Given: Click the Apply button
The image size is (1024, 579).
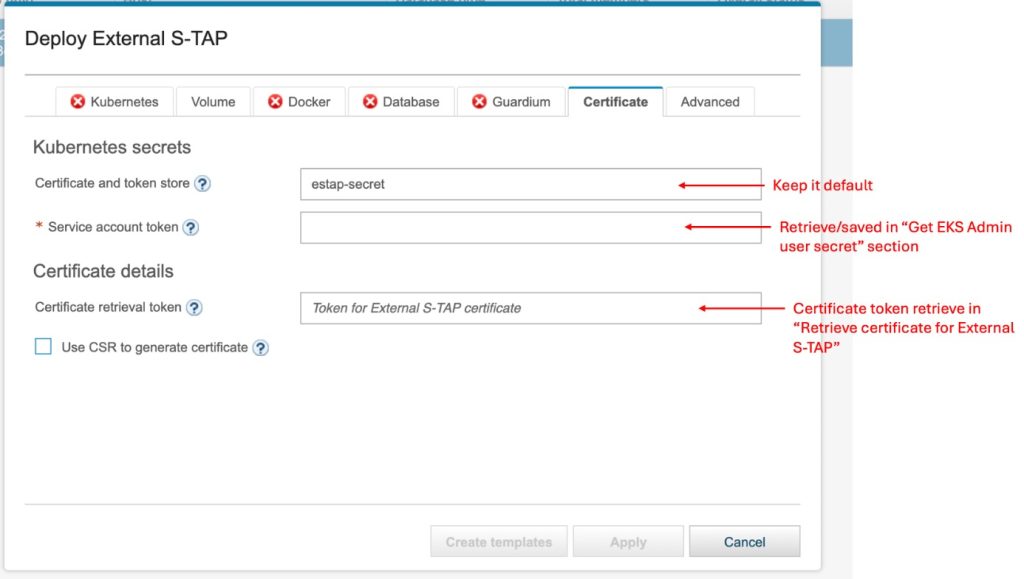Looking at the screenshot, I should 628,542.
